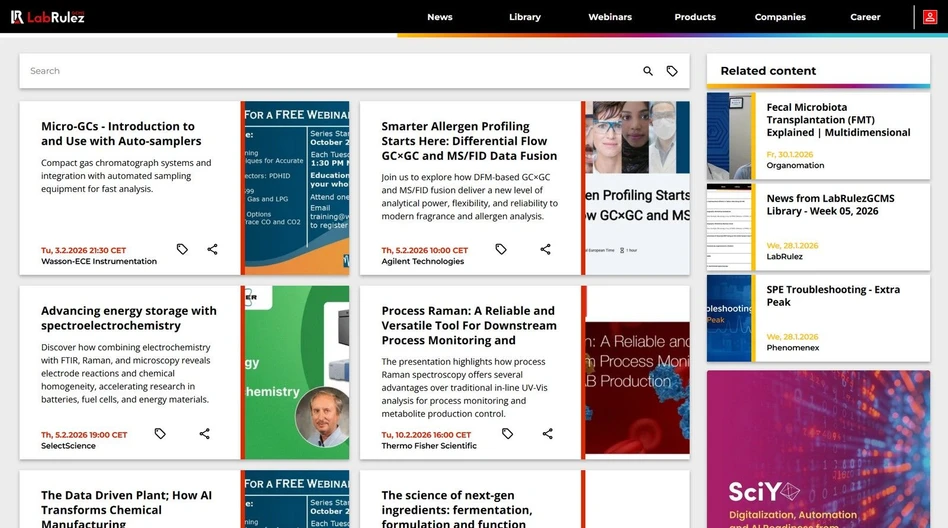Click Fecal Microbiota related thumbnail

click(x=729, y=135)
